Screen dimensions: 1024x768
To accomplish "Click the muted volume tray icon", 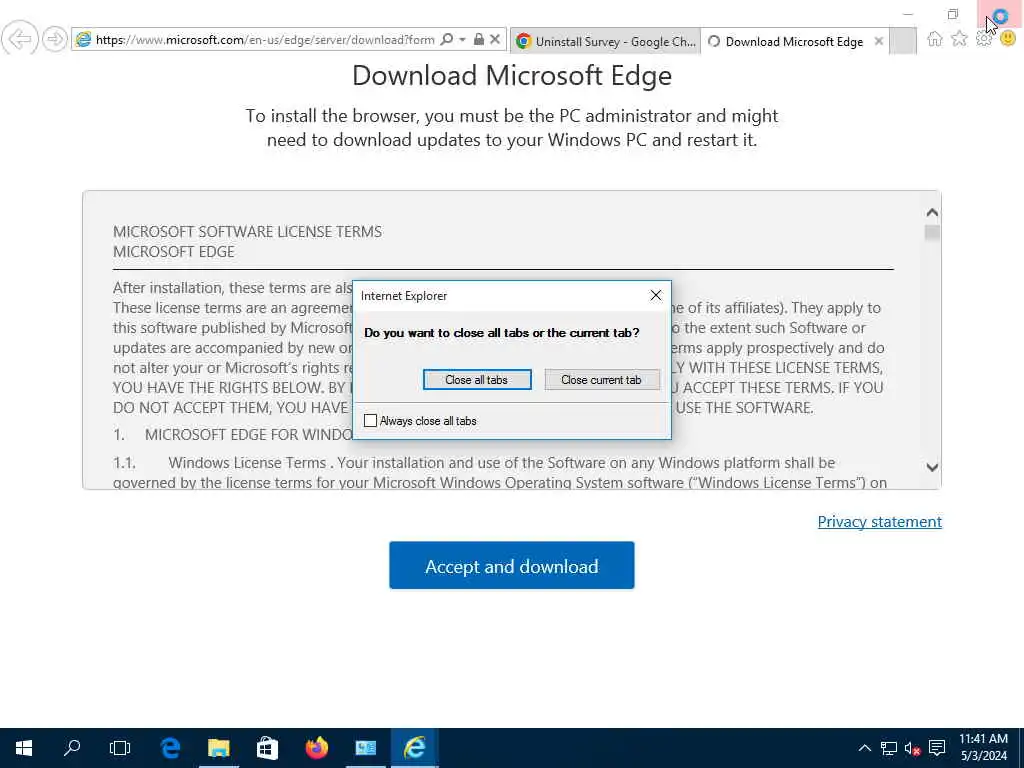I will (912, 748).
